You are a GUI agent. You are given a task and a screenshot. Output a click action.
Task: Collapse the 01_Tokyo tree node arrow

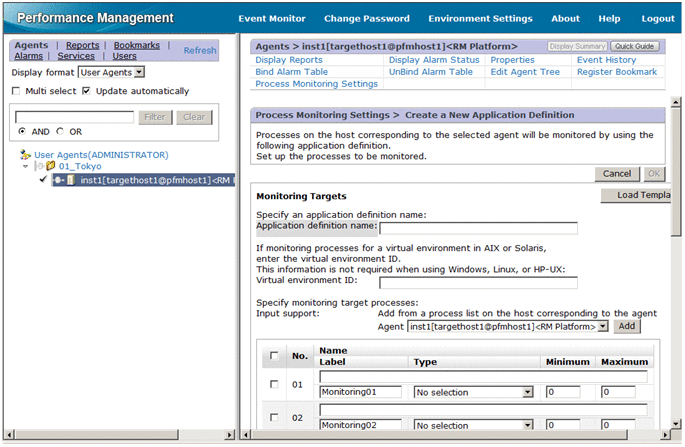(25, 166)
